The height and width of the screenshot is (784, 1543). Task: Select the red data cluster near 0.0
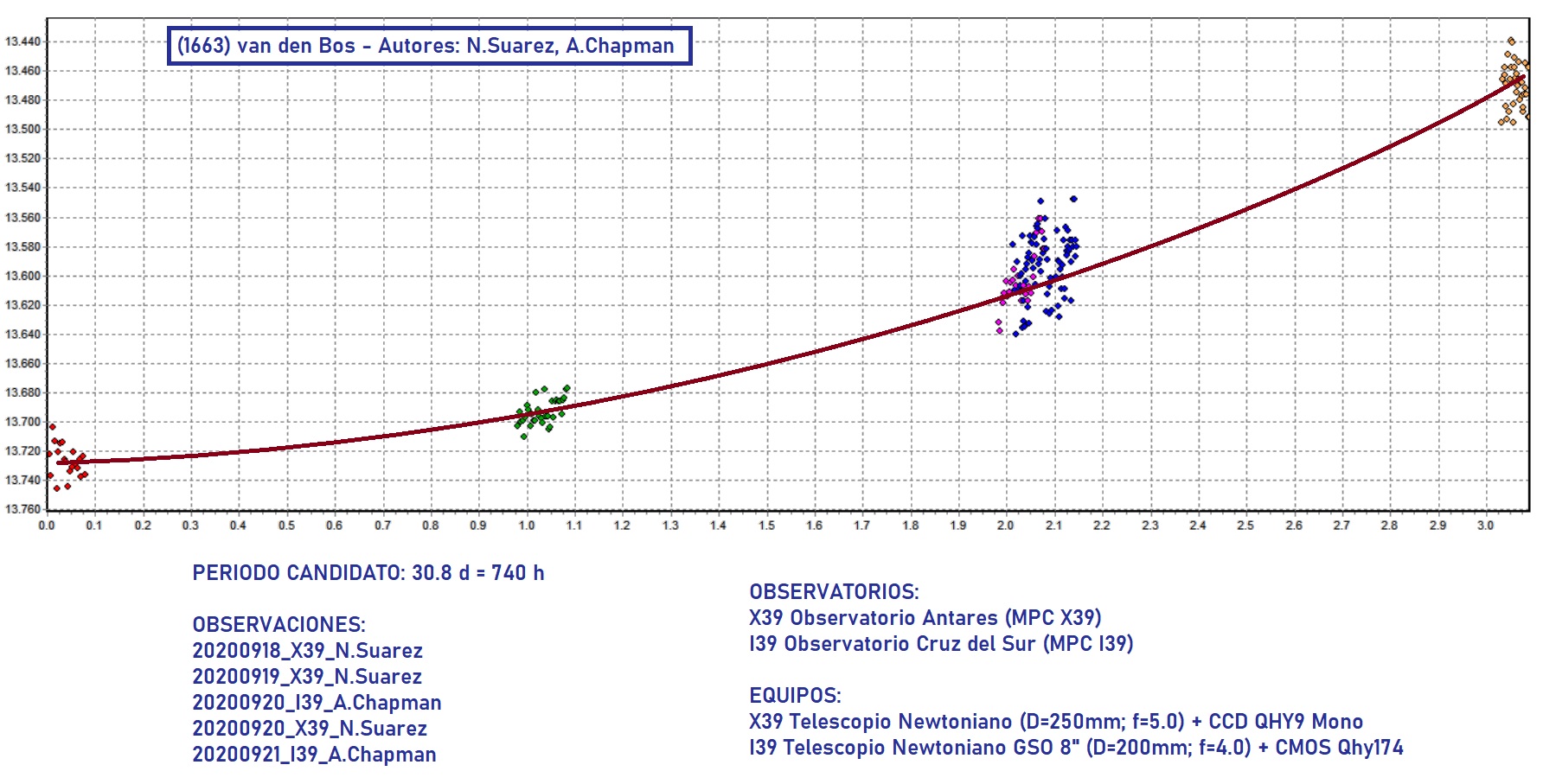click(67, 460)
